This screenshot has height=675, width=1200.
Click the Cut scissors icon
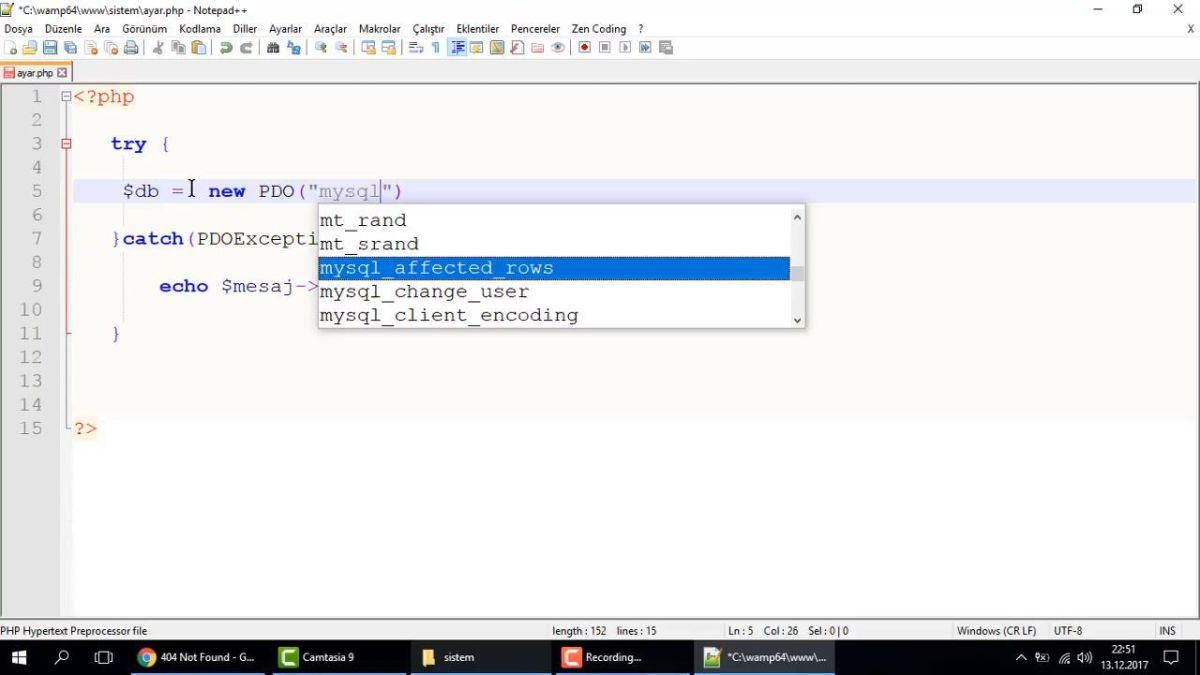157,47
